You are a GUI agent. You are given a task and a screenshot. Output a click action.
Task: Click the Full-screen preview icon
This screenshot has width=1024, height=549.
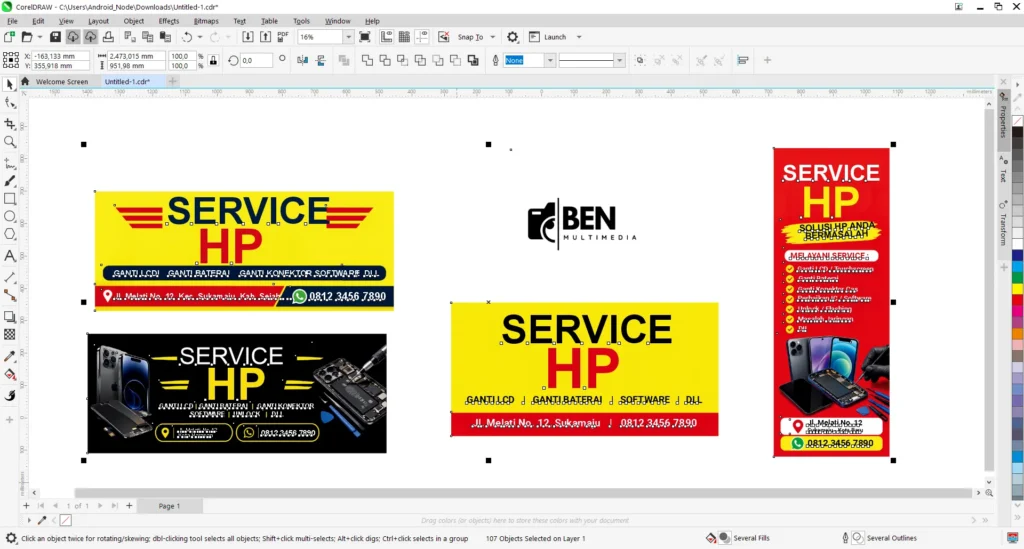[365, 37]
